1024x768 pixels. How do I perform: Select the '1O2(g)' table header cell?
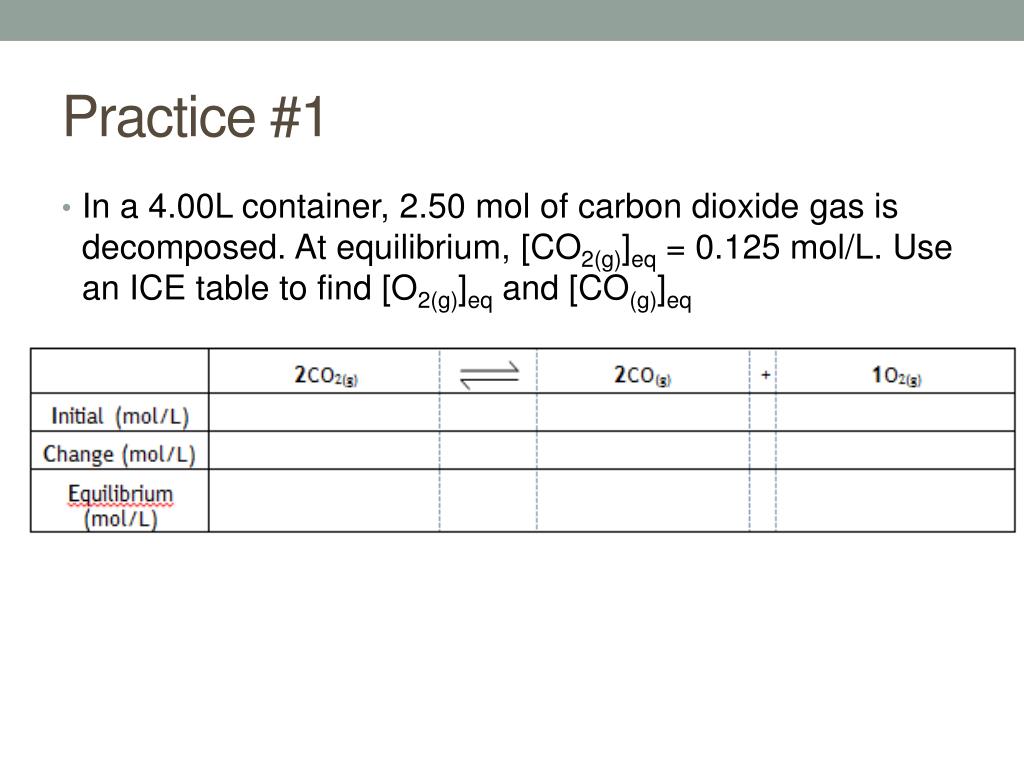point(895,371)
